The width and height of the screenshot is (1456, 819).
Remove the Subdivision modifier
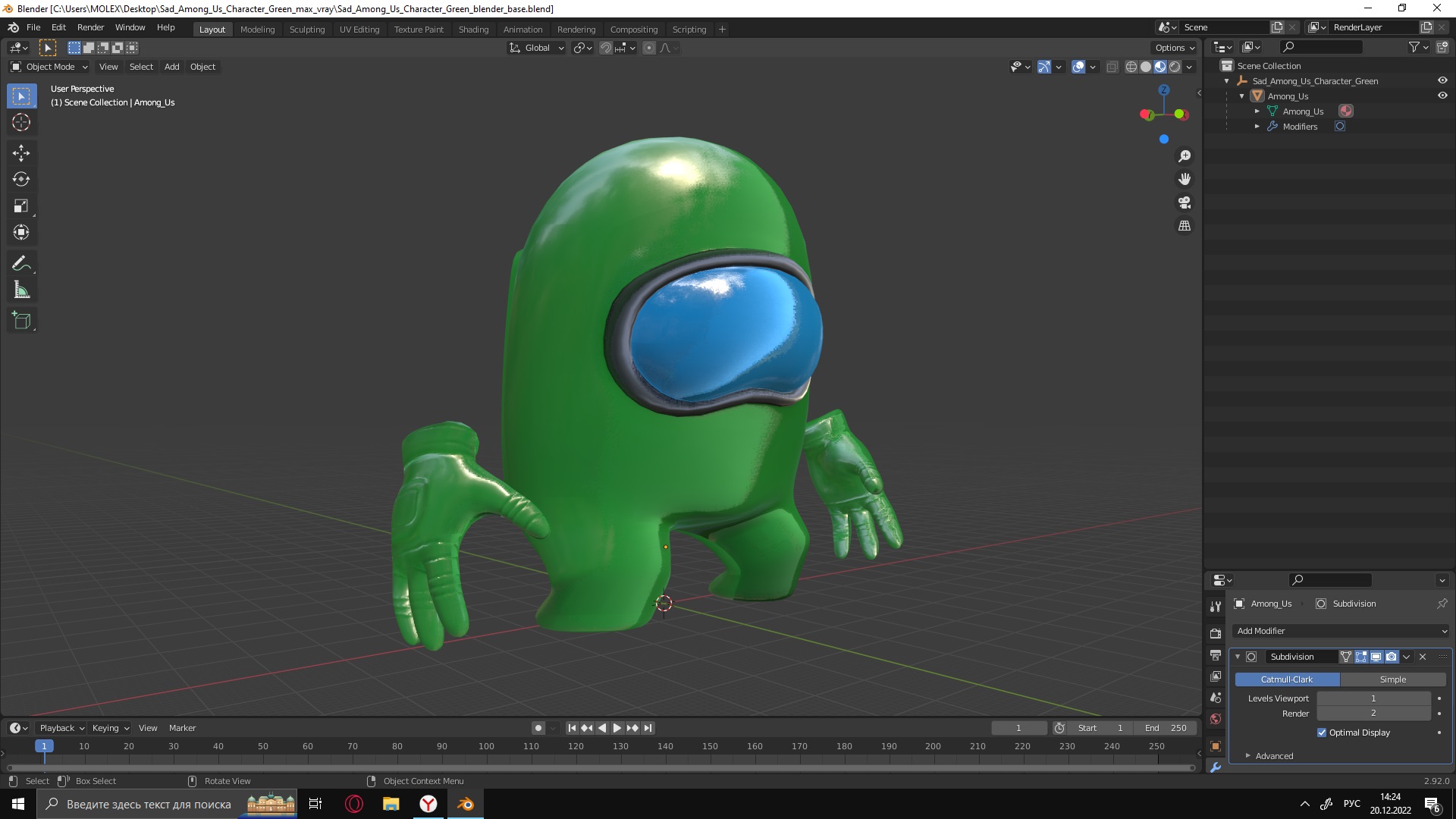tap(1423, 657)
